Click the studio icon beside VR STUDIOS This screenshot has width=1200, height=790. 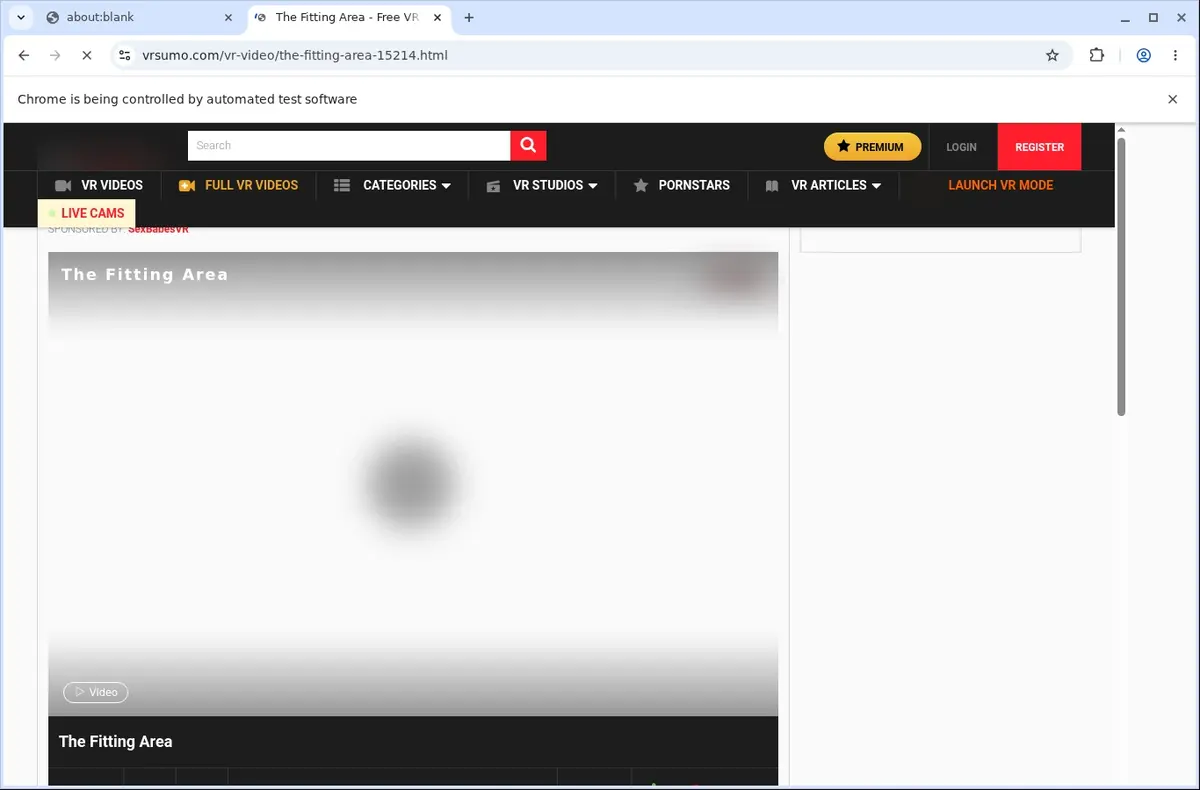coord(492,186)
